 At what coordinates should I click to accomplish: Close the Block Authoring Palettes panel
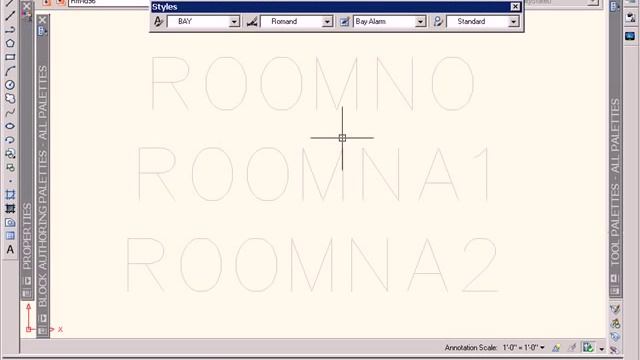(x=42, y=20)
